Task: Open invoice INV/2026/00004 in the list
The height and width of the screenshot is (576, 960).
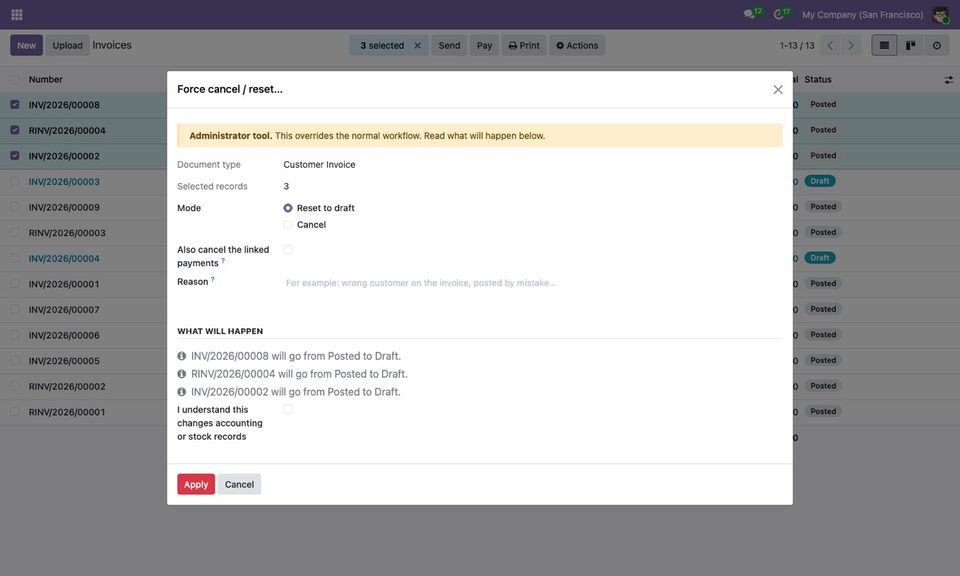Action: pos(64,258)
